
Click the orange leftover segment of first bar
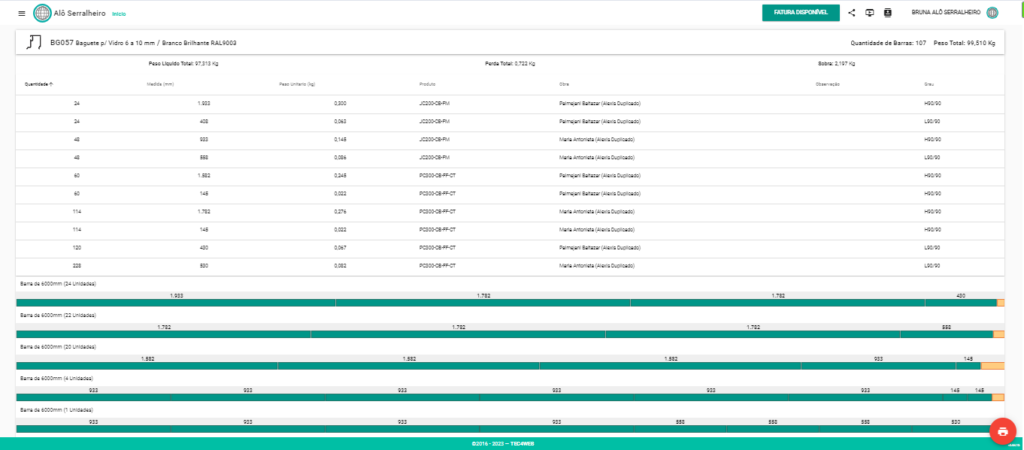(1001, 303)
